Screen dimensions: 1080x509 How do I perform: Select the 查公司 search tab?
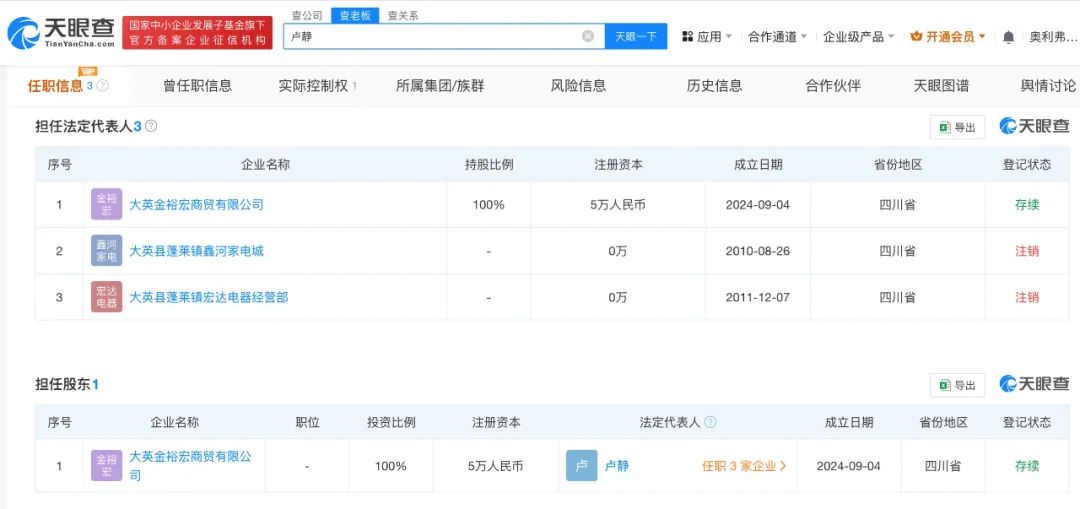pos(307,15)
